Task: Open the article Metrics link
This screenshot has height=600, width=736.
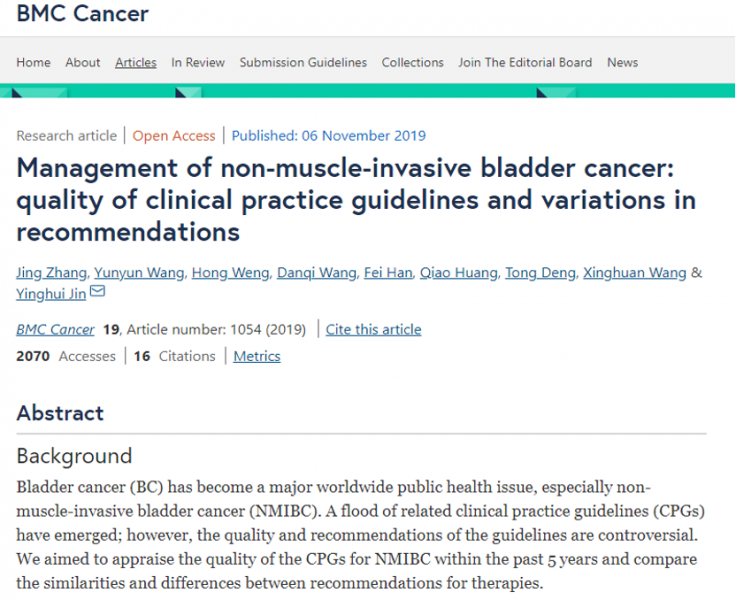Action: tap(257, 356)
